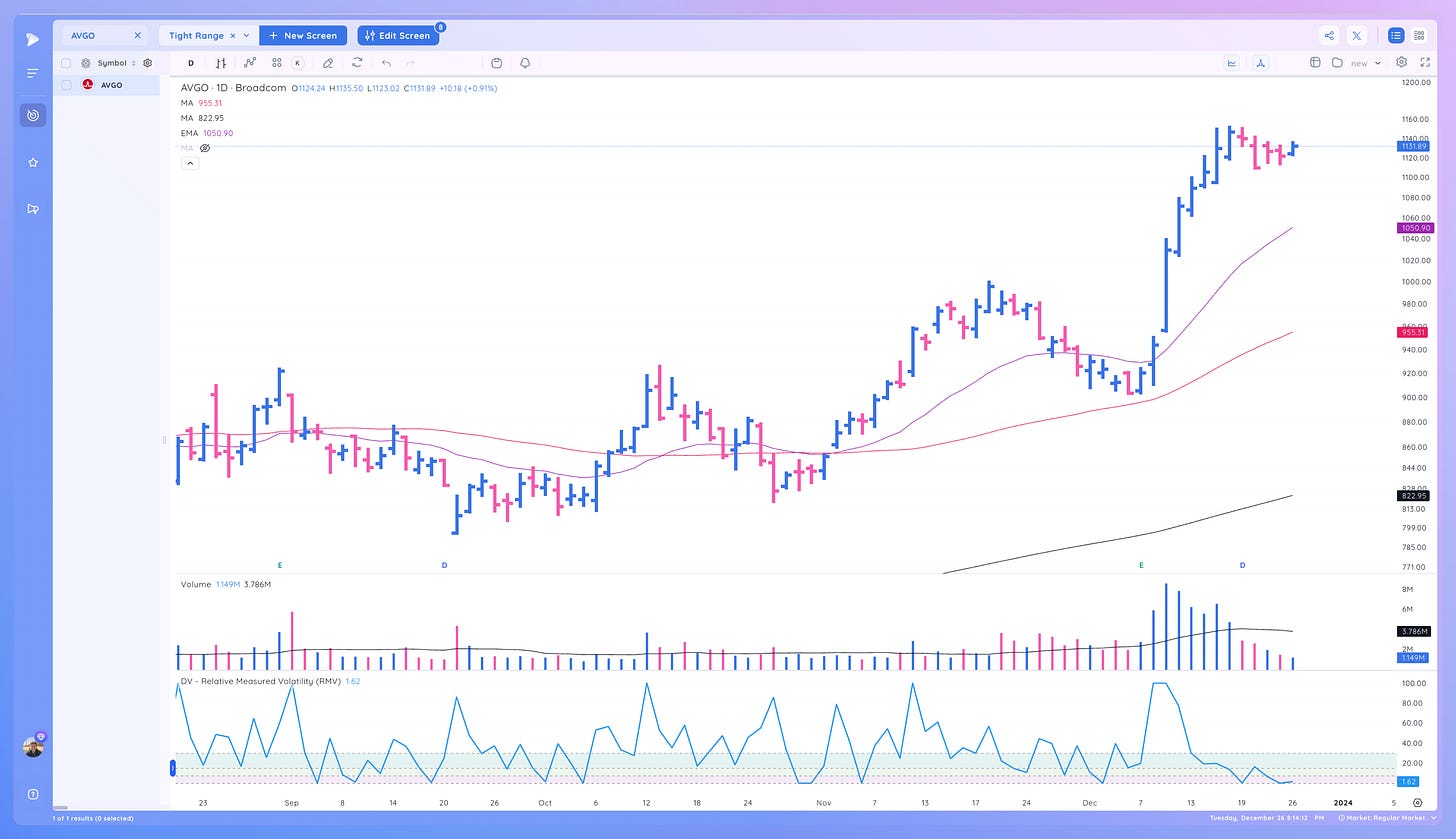
Task: Click the Volume indicator label
Action: (x=196, y=584)
